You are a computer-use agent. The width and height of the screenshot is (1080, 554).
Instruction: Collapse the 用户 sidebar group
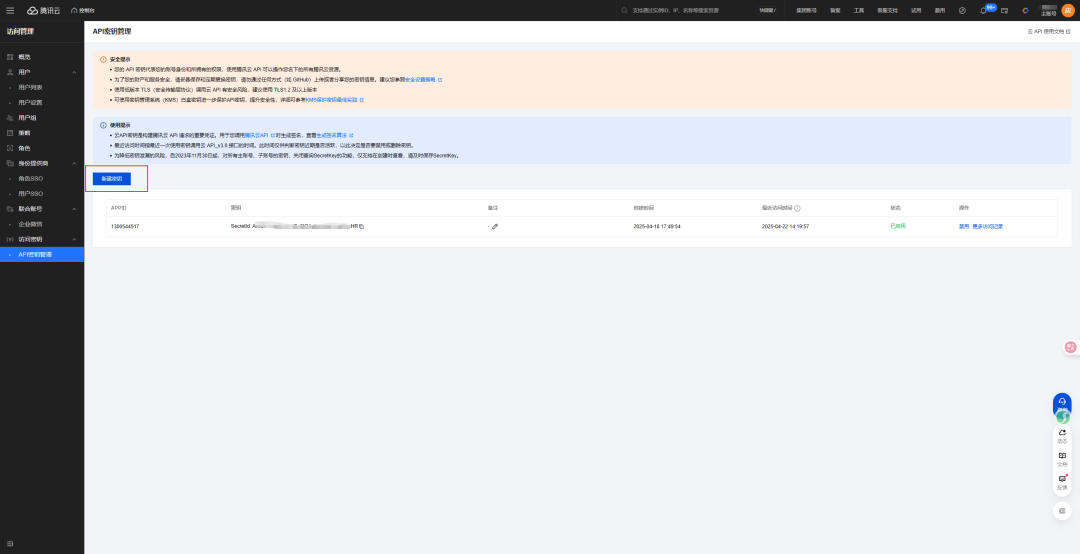pyautogui.click(x=42, y=72)
